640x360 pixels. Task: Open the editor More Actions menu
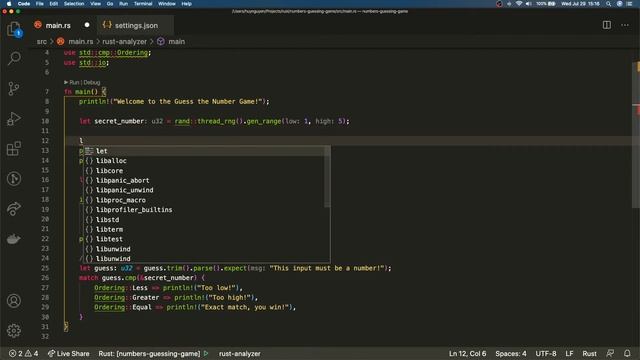click(x=625, y=25)
